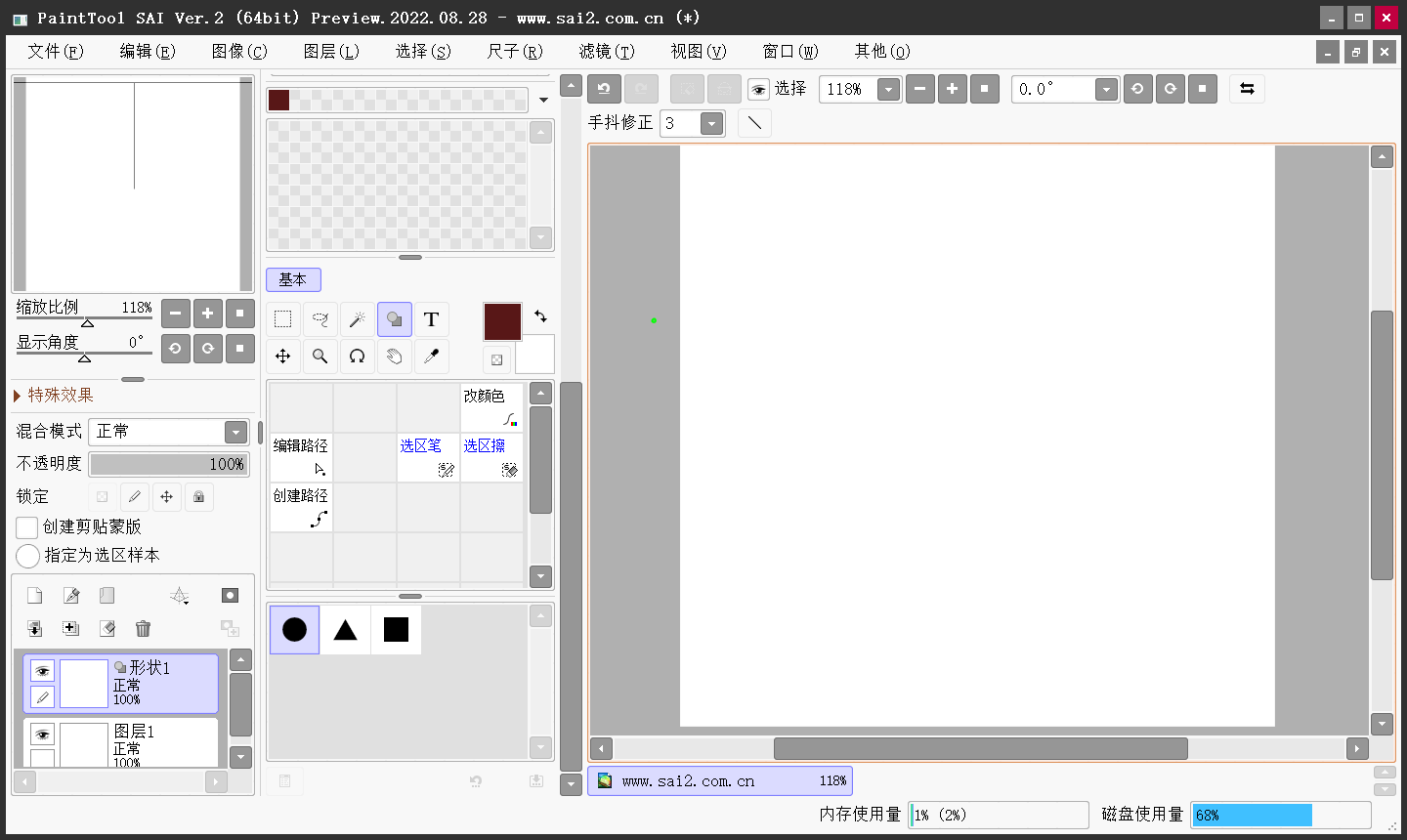
Task: Open the perspective ruler layer menu
Action: 179,596
